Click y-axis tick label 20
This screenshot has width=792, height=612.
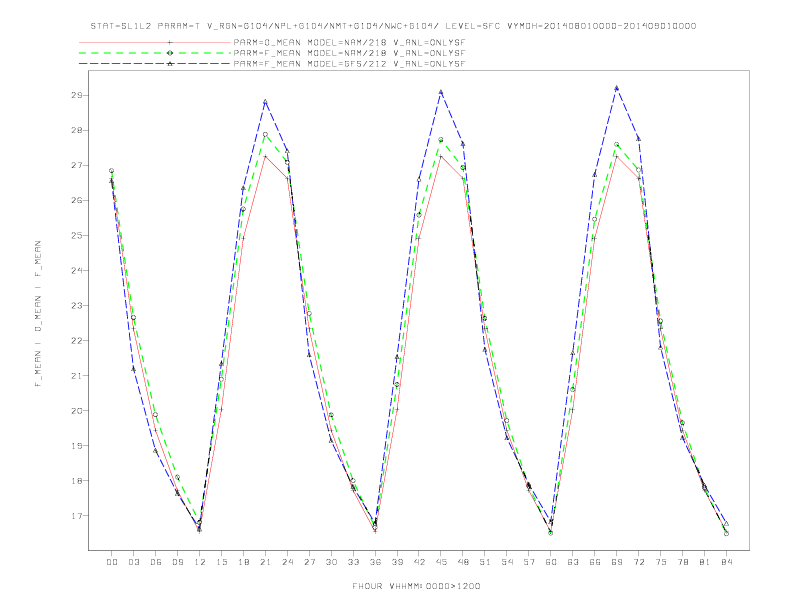click(x=78, y=411)
